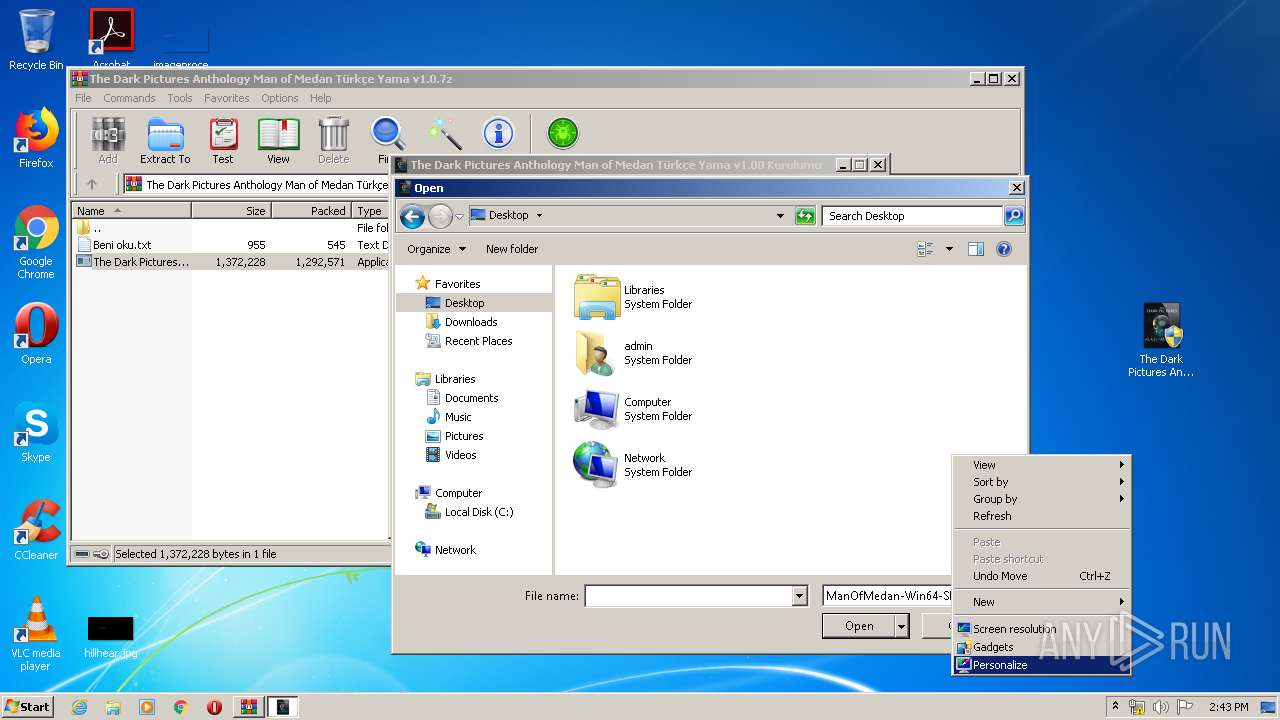Click the Delete toolbar icon in WinRAR
The image size is (1280, 720).
[x=333, y=140]
